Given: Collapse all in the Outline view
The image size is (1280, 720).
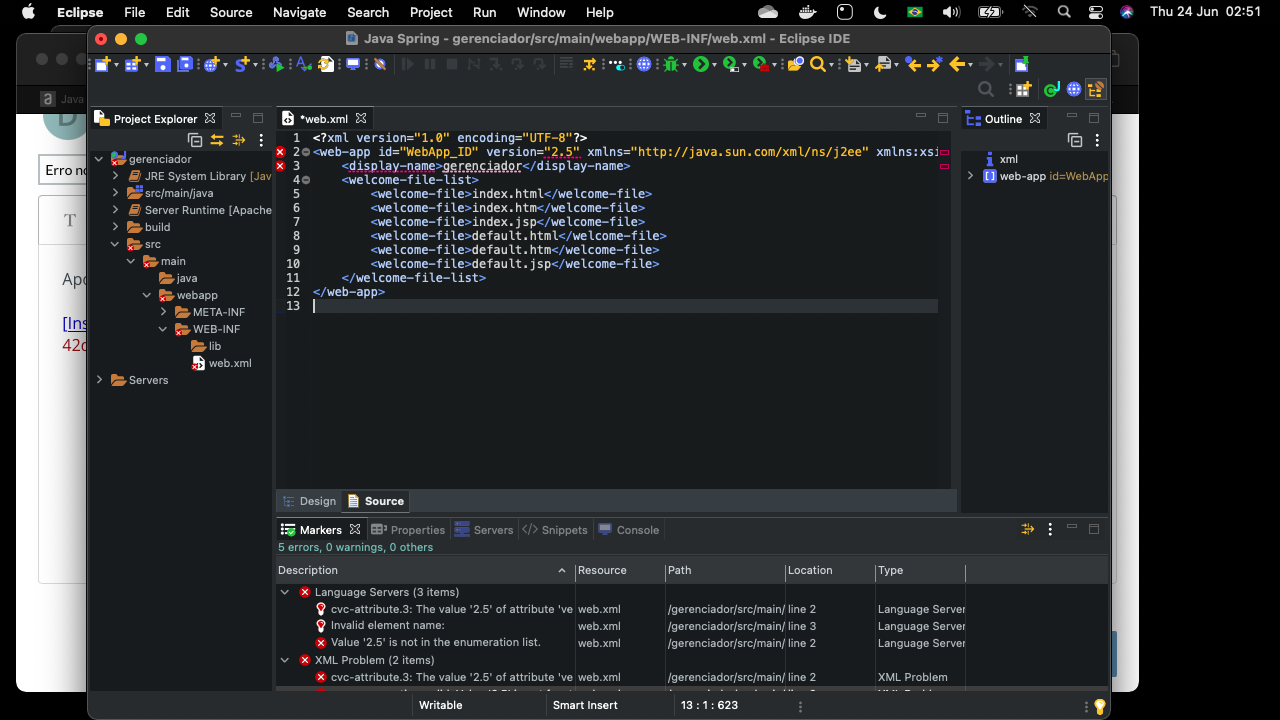Looking at the screenshot, I should [x=1075, y=140].
